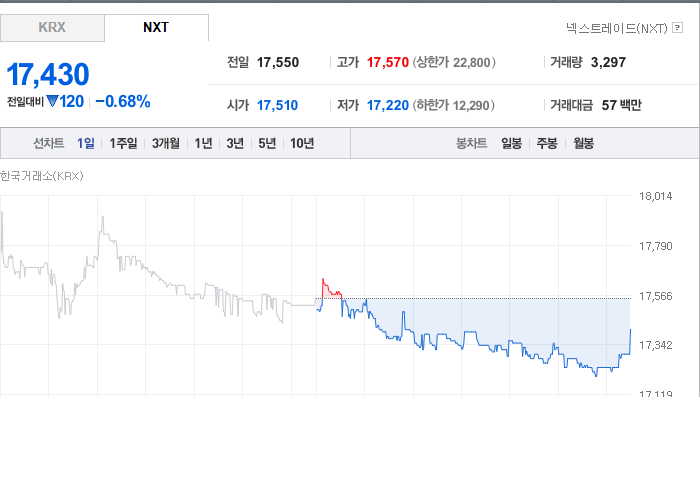Screen dimensions: 700x490
Task: Click the 17,566 y-axis label
Action: [x=655, y=296]
